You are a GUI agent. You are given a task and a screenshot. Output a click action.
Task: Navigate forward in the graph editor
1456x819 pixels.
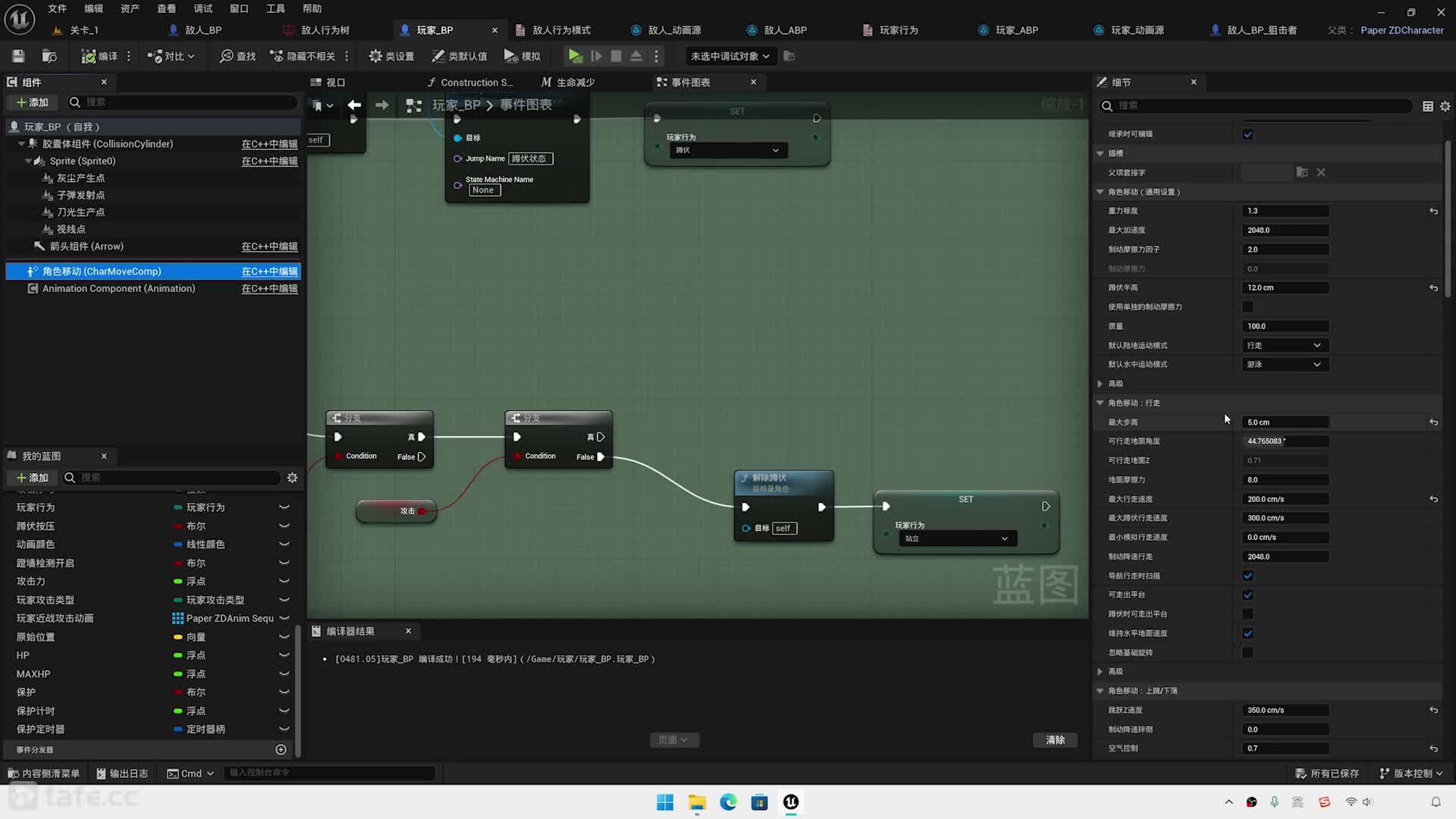[381, 105]
